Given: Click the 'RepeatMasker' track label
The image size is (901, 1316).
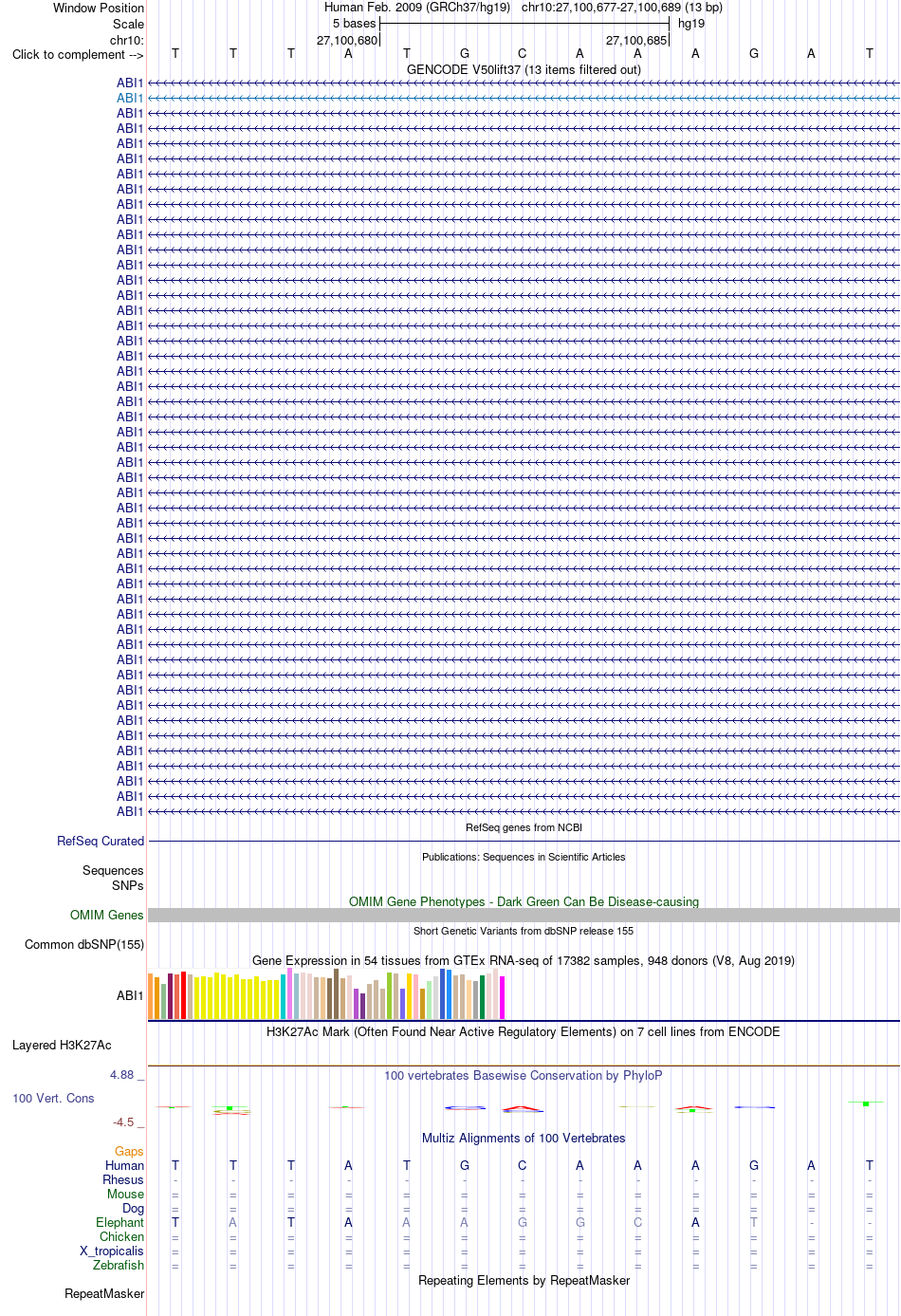Looking at the screenshot, I should (x=104, y=1293).
